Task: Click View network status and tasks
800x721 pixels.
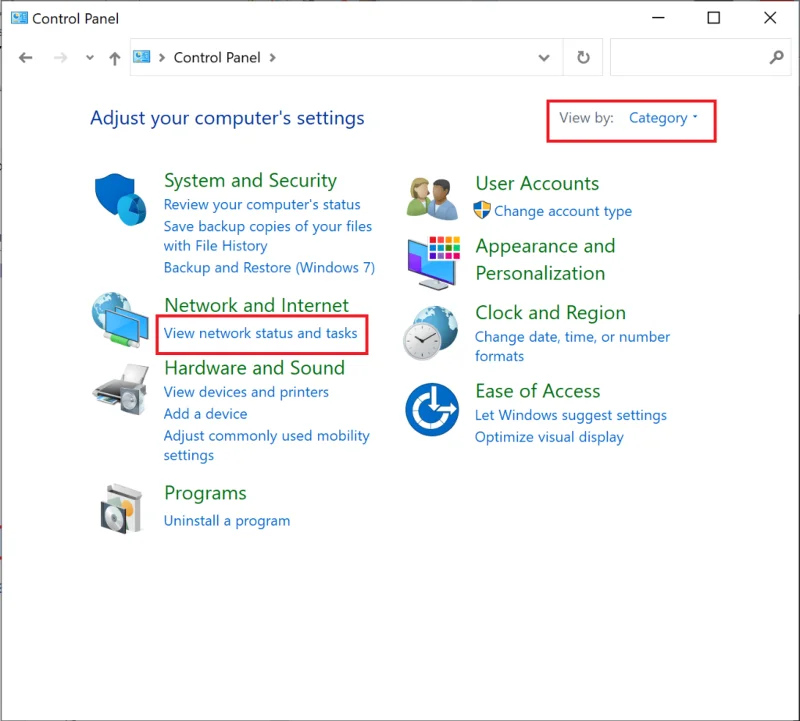Action: click(x=260, y=333)
